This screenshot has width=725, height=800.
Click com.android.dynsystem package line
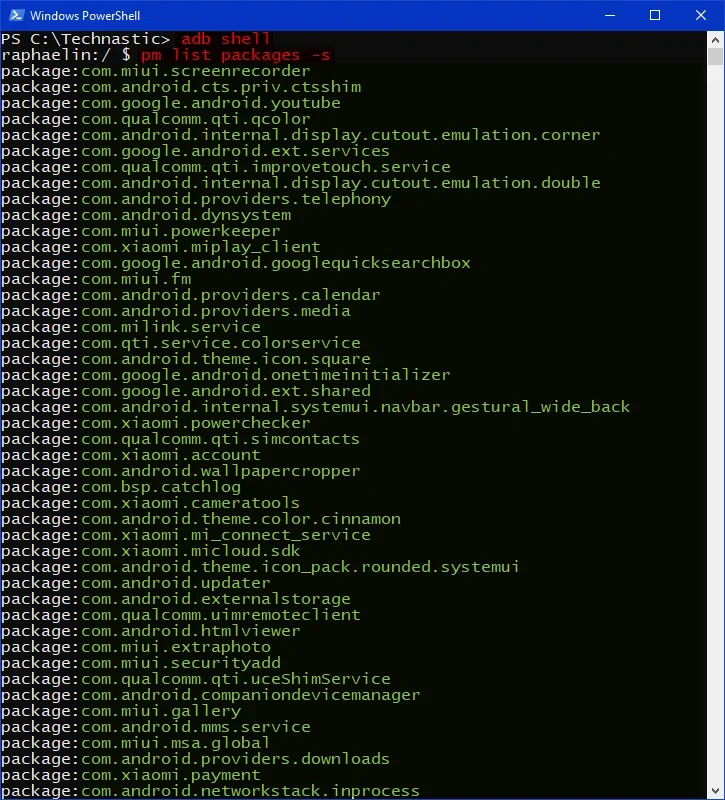click(146, 215)
